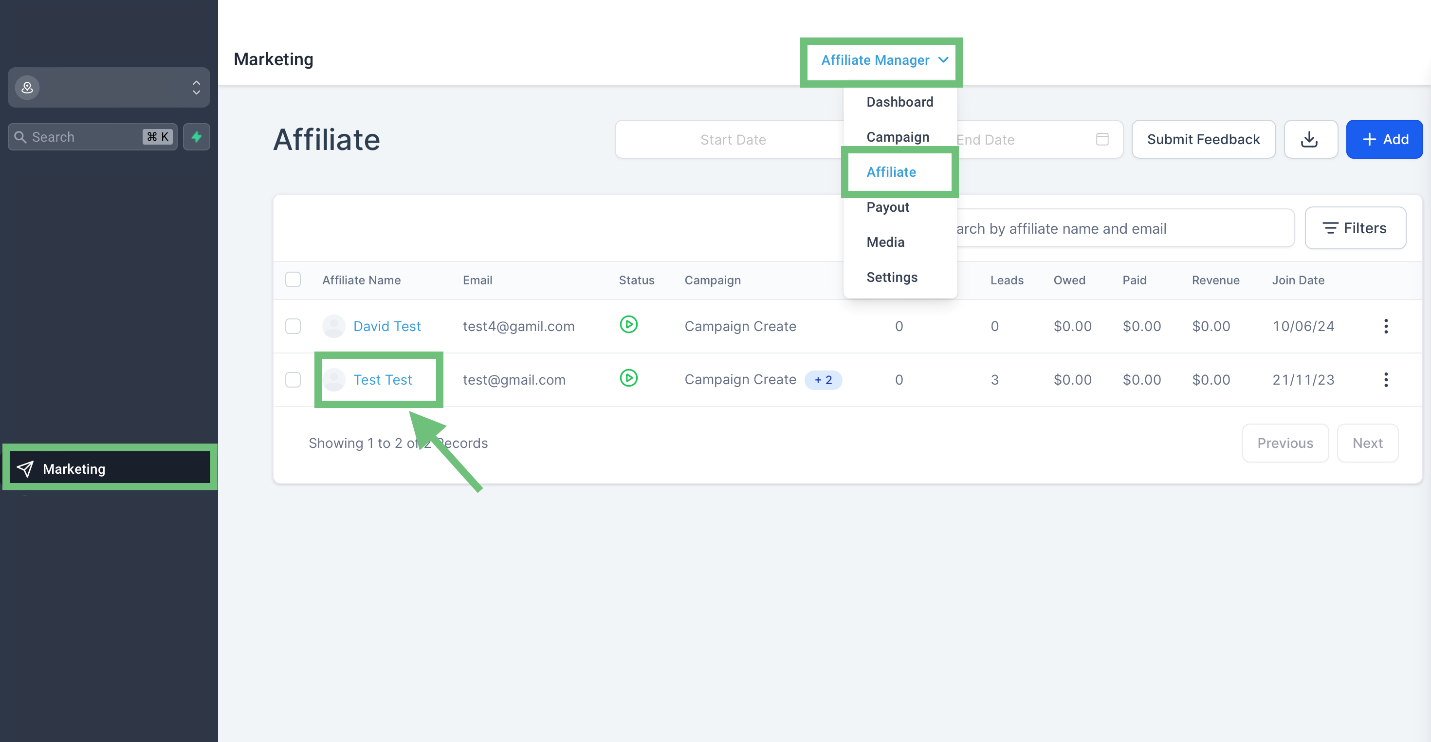
Task: Open the Test Test affiliate link
Action: (x=383, y=380)
